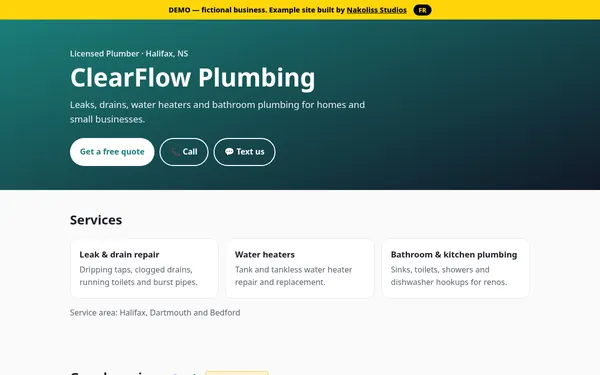
Task: Click the Get a free quote button
Action: [x=112, y=152]
